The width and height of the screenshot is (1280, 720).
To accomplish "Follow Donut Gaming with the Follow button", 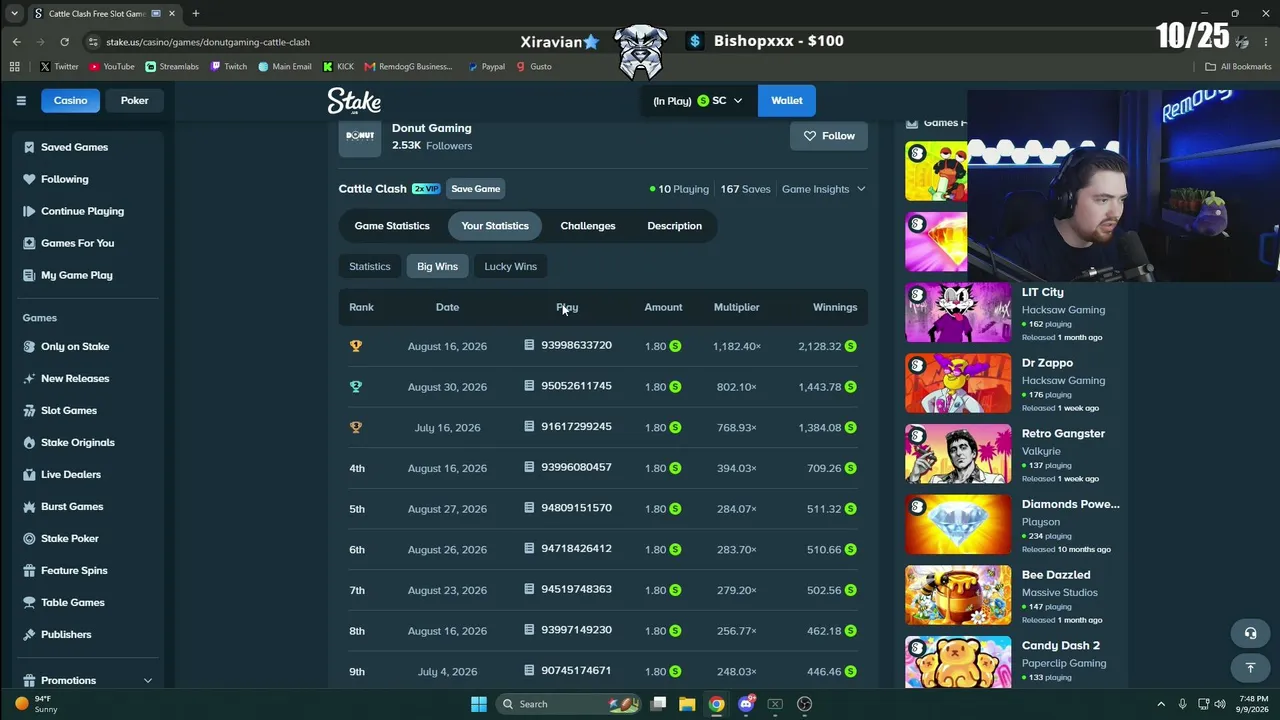I will point(830,136).
